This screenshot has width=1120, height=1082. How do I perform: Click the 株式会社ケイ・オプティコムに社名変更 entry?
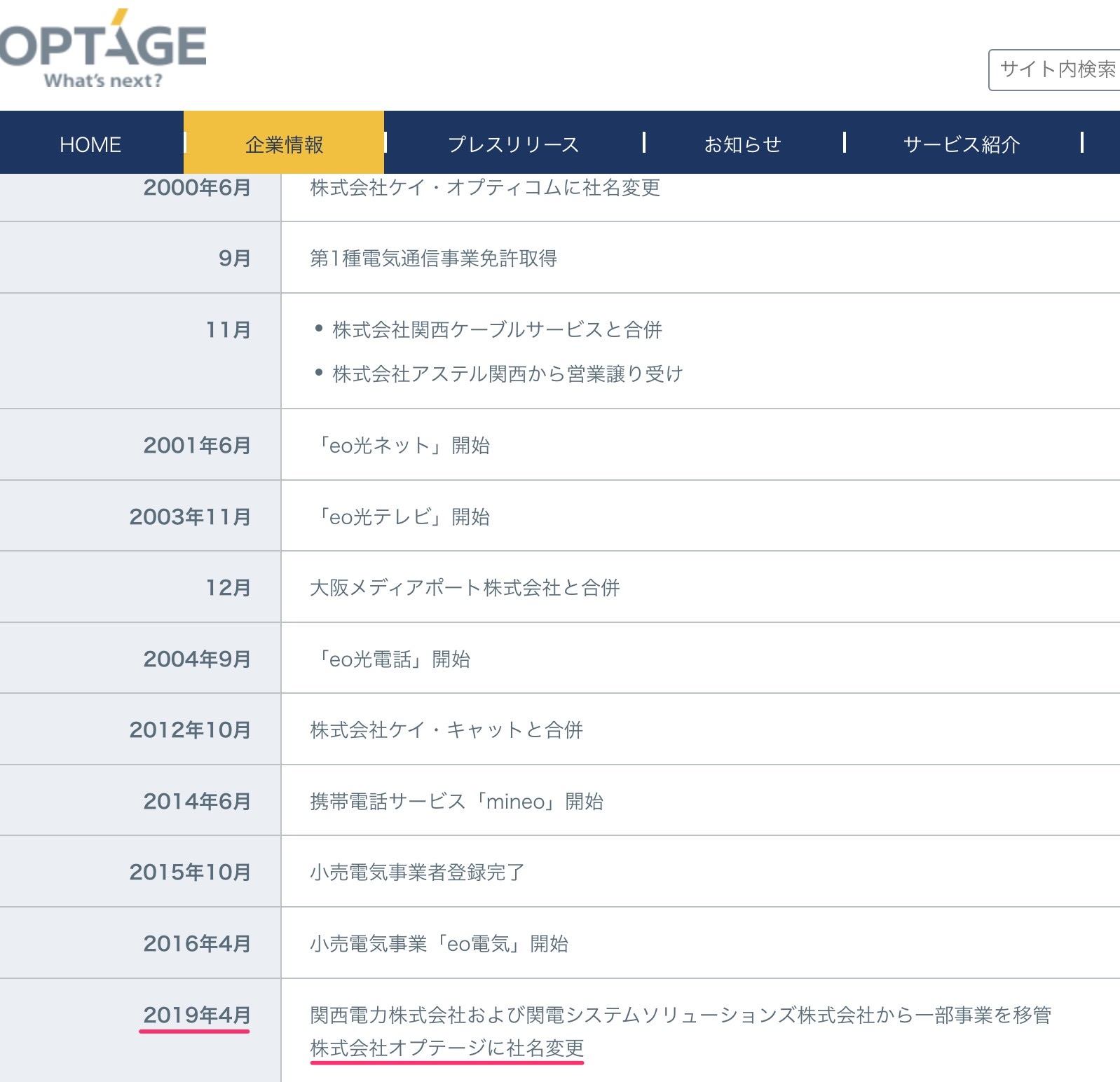point(485,188)
